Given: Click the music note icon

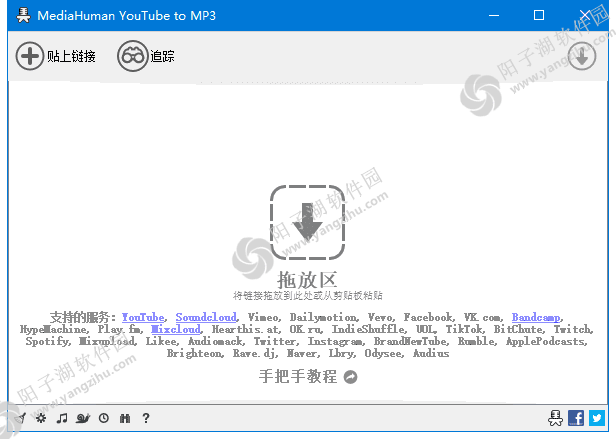Looking at the screenshot, I should [62, 418].
